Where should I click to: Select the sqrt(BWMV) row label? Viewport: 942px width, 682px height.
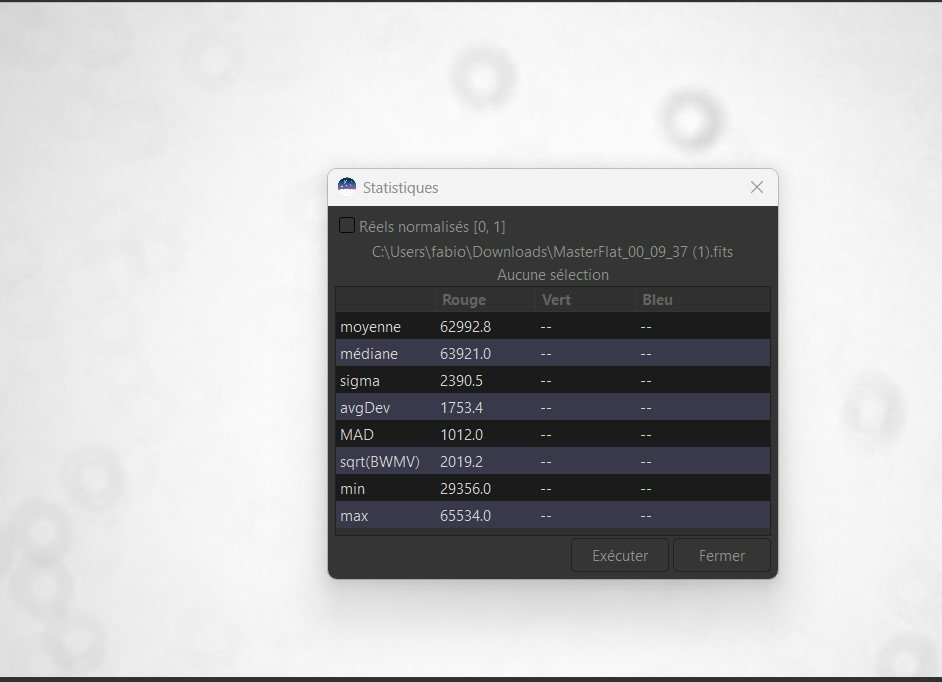click(x=380, y=462)
